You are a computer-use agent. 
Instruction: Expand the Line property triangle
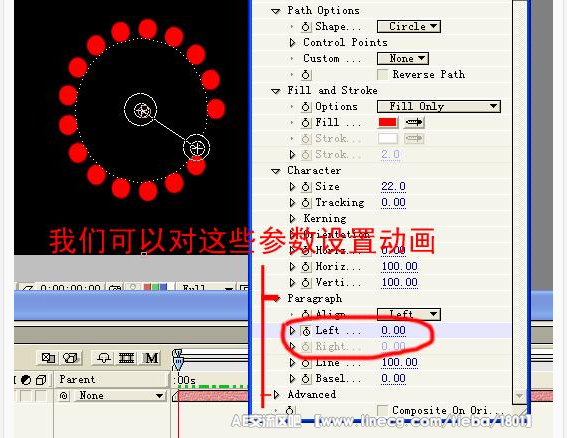point(292,362)
